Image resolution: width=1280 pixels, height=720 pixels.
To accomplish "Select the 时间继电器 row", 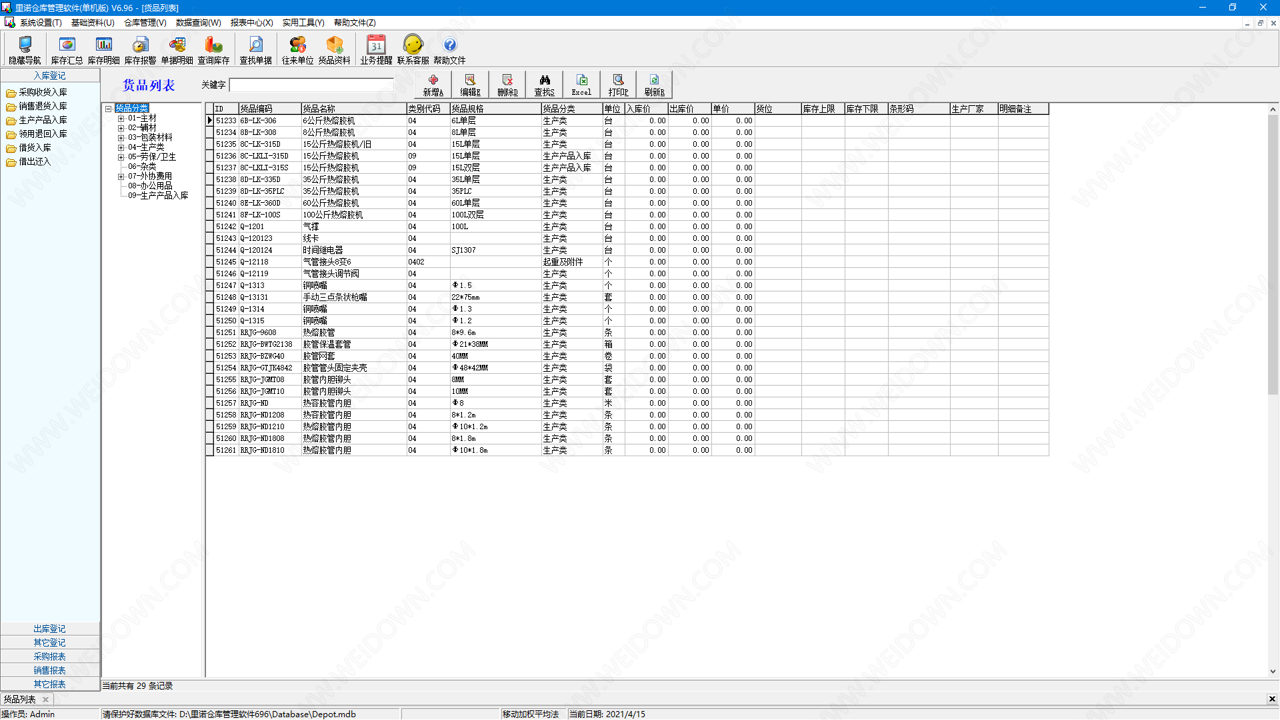I will point(627,250).
